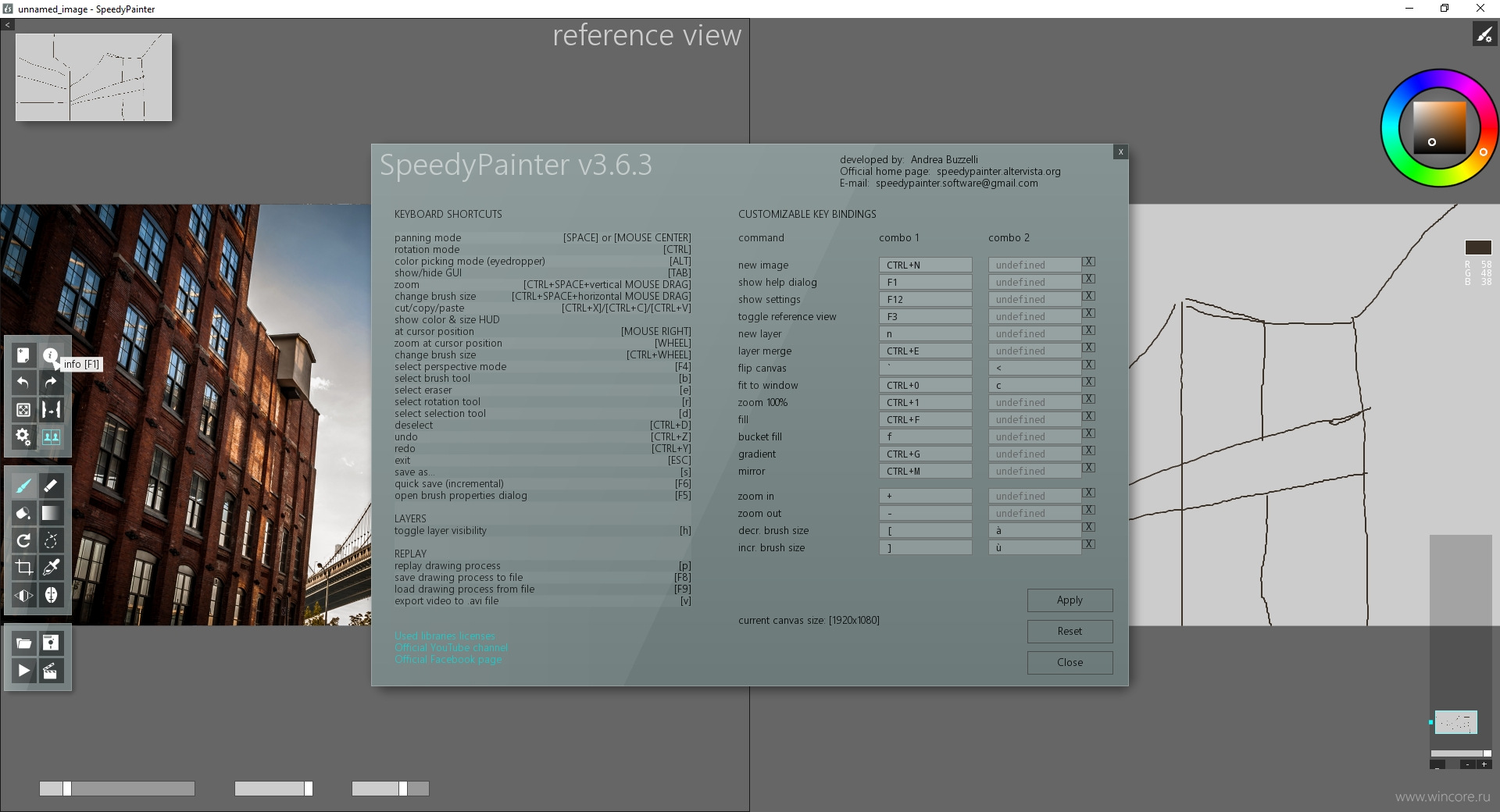Adjust the layer opacity slider
This screenshot has width=1500, height=812.
pyautogui.click(x=1461, y=753)
